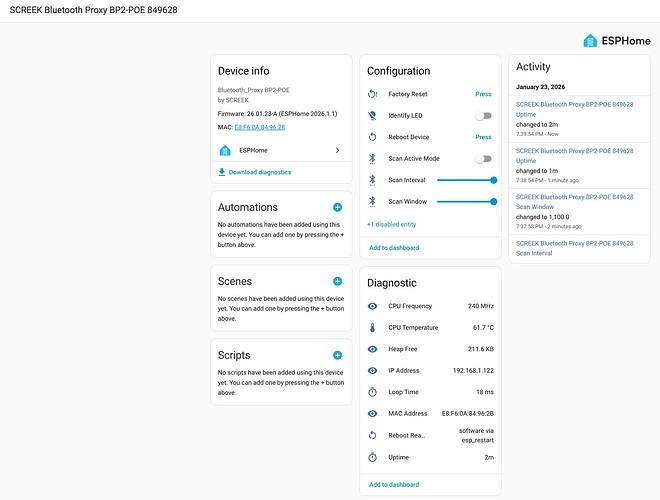Click the add Scenes plus icon

[x=337, y=281]
